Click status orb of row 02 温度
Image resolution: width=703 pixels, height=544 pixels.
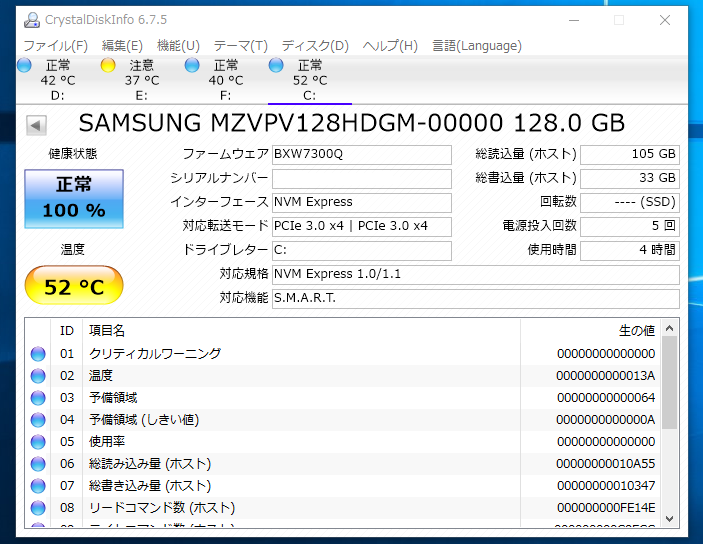pyautogui.click(x=38, y=376)
